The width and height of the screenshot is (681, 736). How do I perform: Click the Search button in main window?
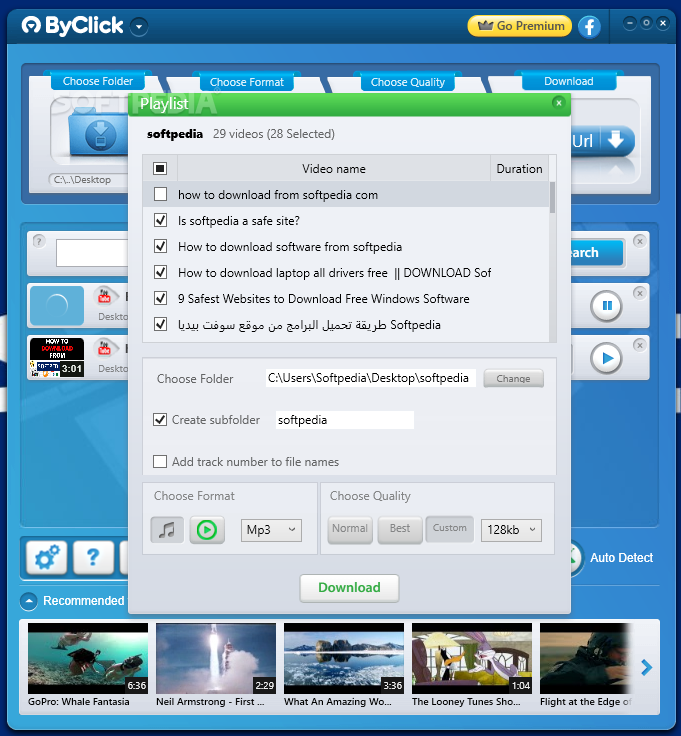(x=597, y=253)
